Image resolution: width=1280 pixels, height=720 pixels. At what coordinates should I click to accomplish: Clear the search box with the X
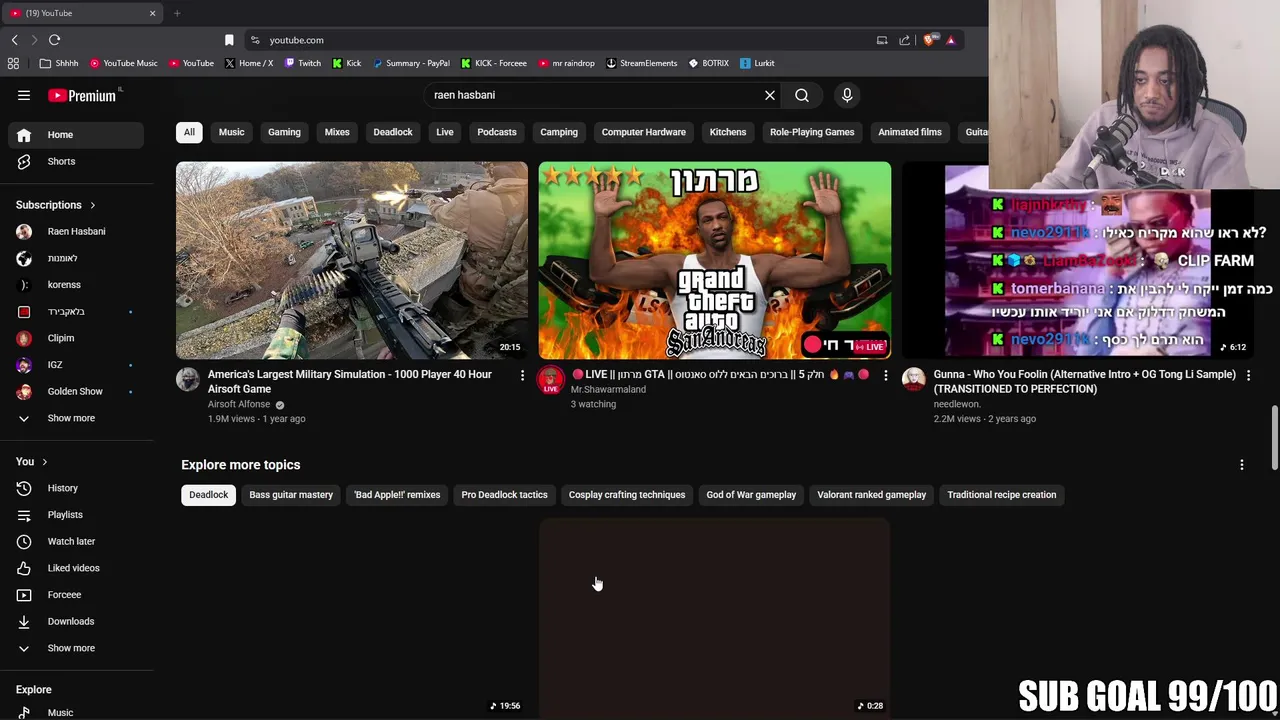(x=770, y=95)
